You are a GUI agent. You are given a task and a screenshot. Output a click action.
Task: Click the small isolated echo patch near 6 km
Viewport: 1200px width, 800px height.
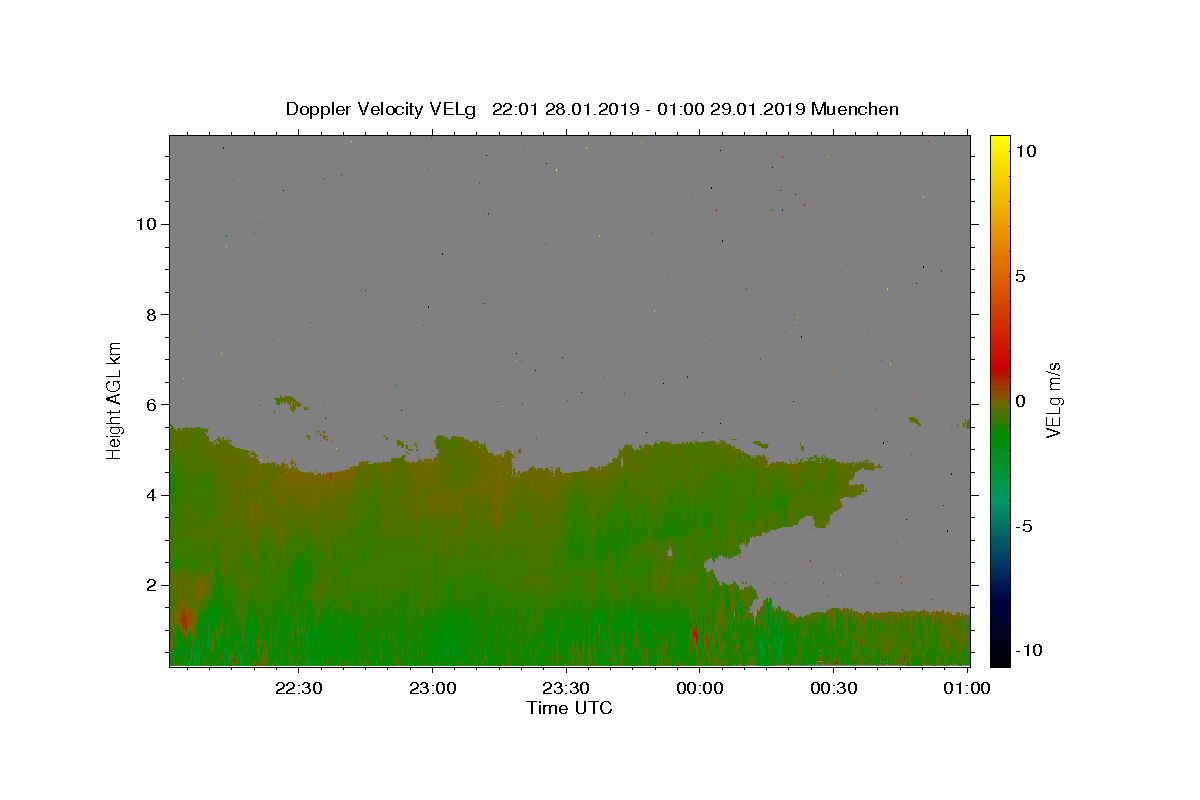click(289, 403)
